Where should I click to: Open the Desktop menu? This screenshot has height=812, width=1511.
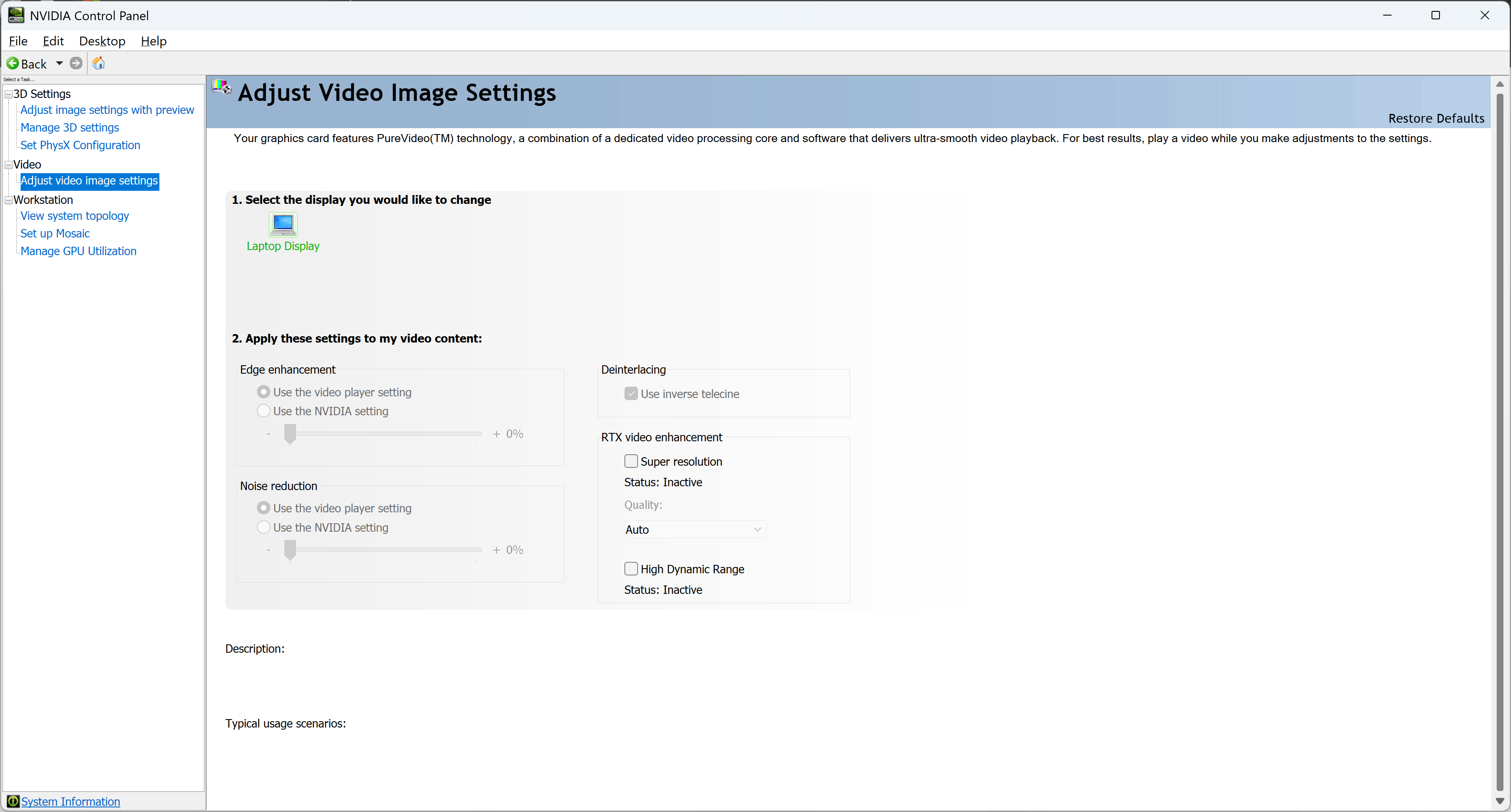pos(102,41)
